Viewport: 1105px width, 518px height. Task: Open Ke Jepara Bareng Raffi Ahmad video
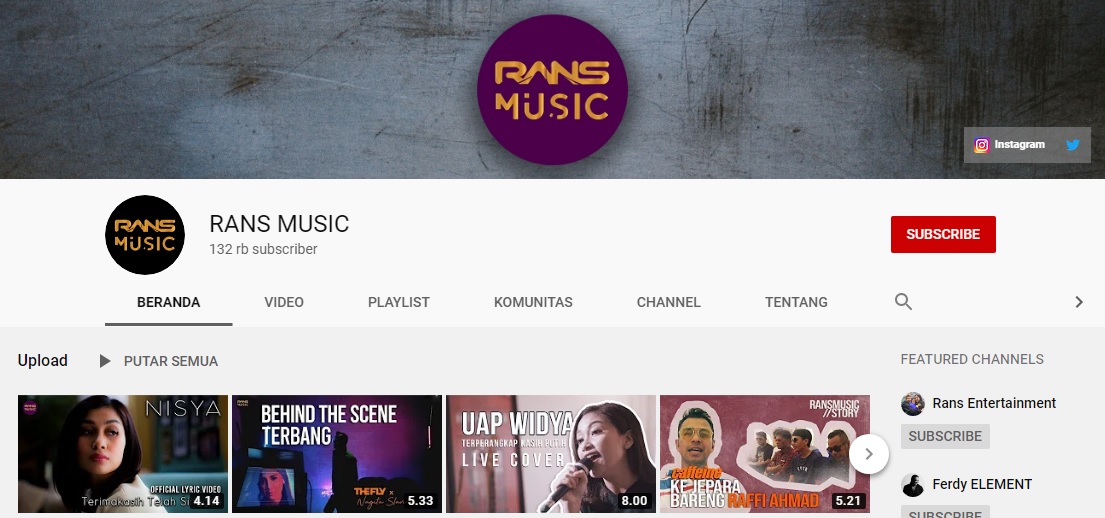tap(765, 454)
